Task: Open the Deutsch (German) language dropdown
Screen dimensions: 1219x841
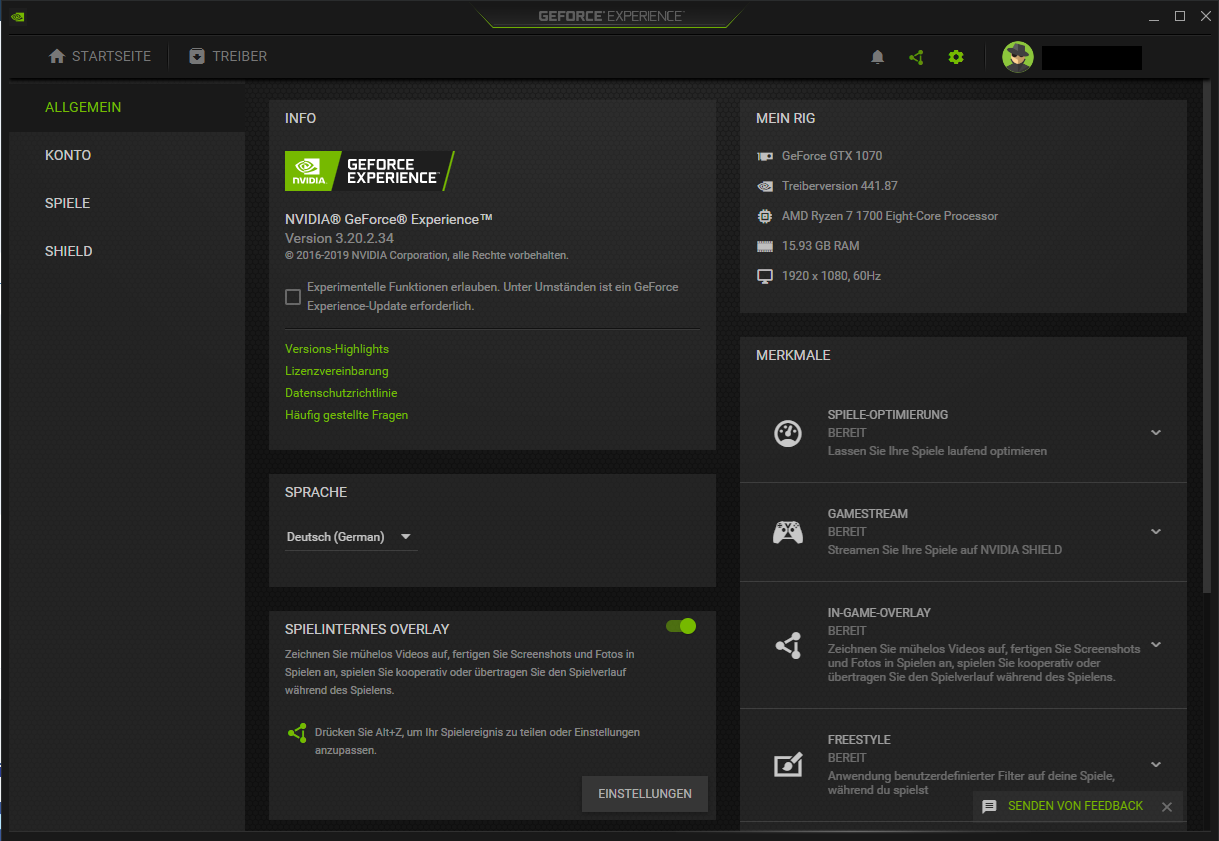Action: coord(350,537)
